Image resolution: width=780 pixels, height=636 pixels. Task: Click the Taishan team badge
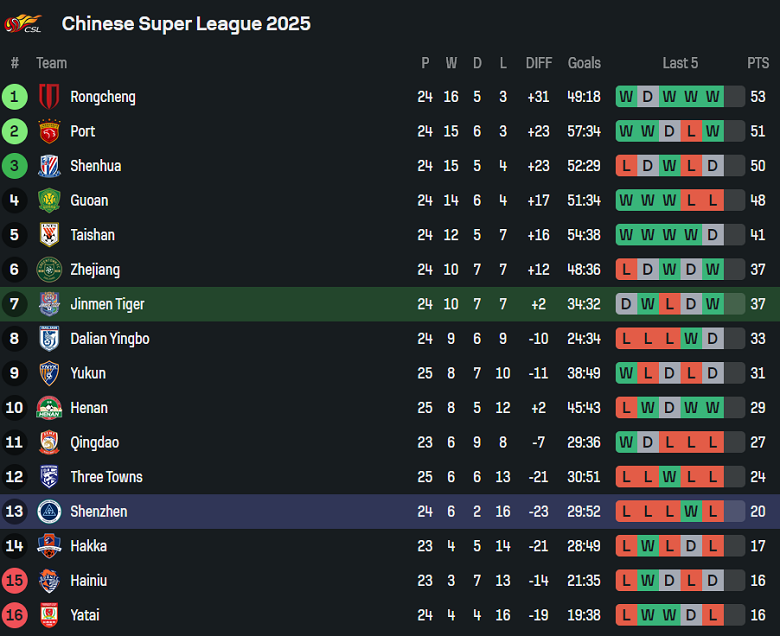pos(49,235)
